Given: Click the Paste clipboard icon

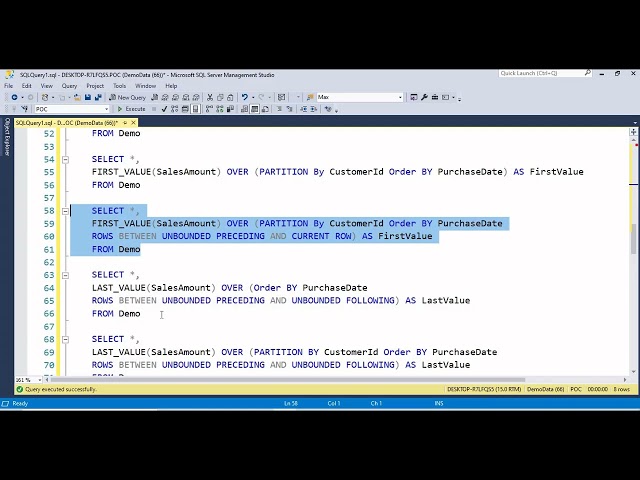Looking at the screenshot, I should (230, 97).
